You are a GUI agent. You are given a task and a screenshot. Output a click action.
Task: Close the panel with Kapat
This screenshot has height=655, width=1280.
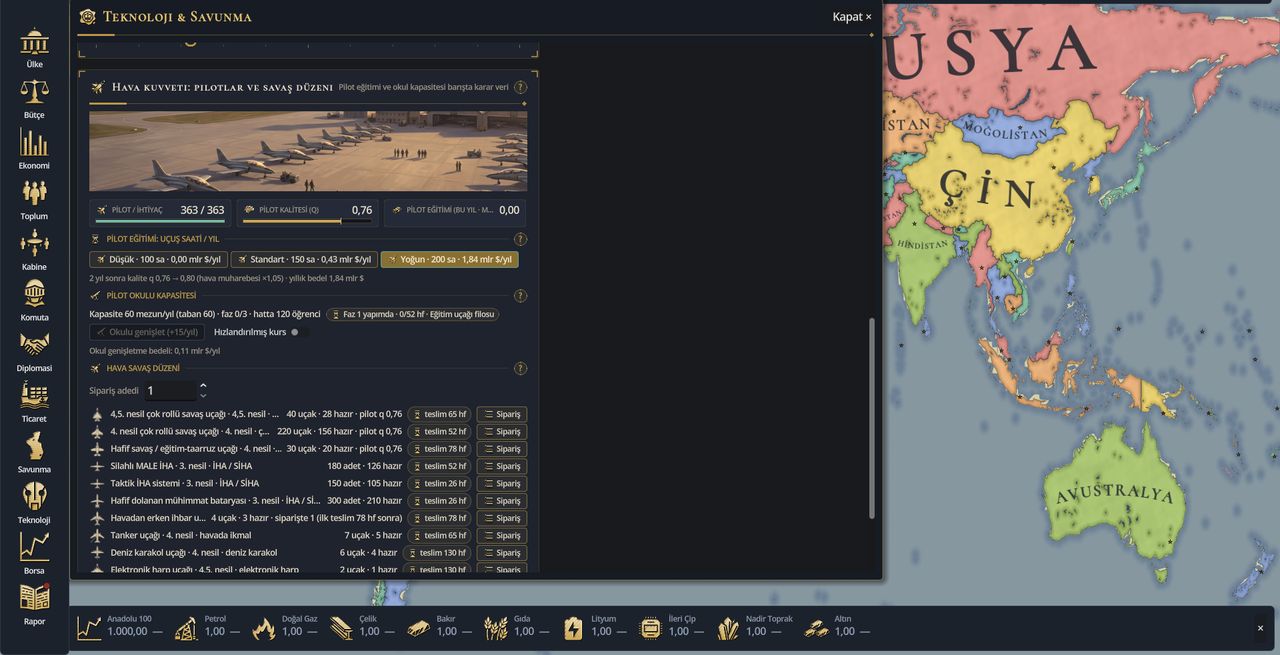pos(852,17)
